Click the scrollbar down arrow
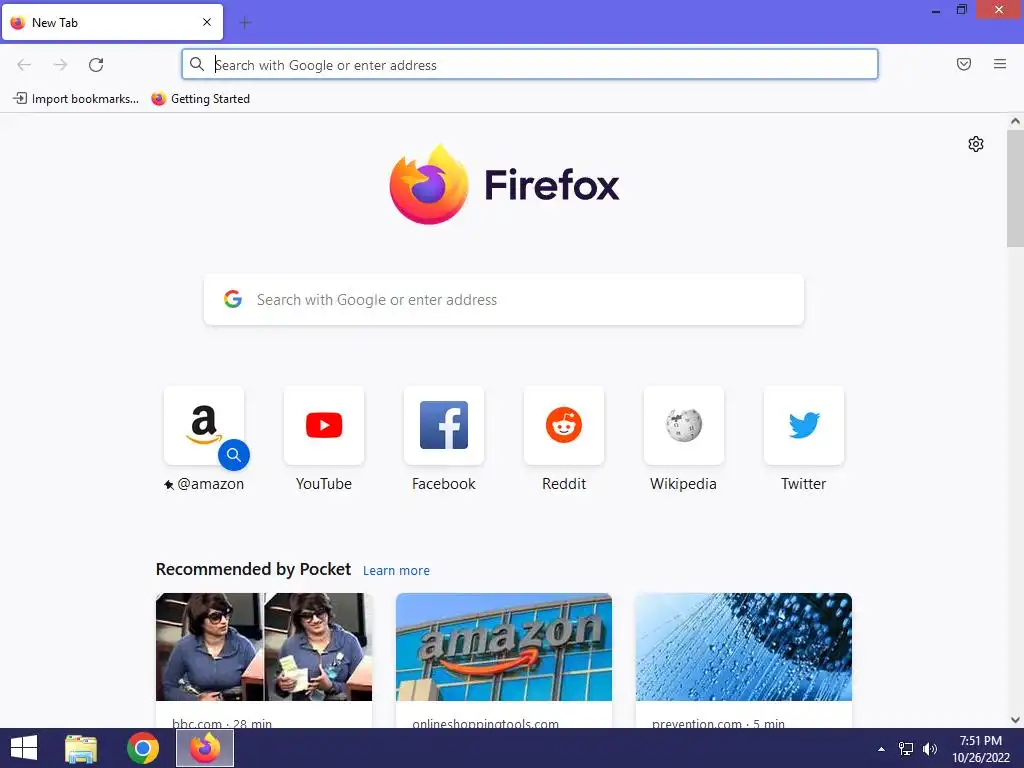 [x=1015, y=720]
